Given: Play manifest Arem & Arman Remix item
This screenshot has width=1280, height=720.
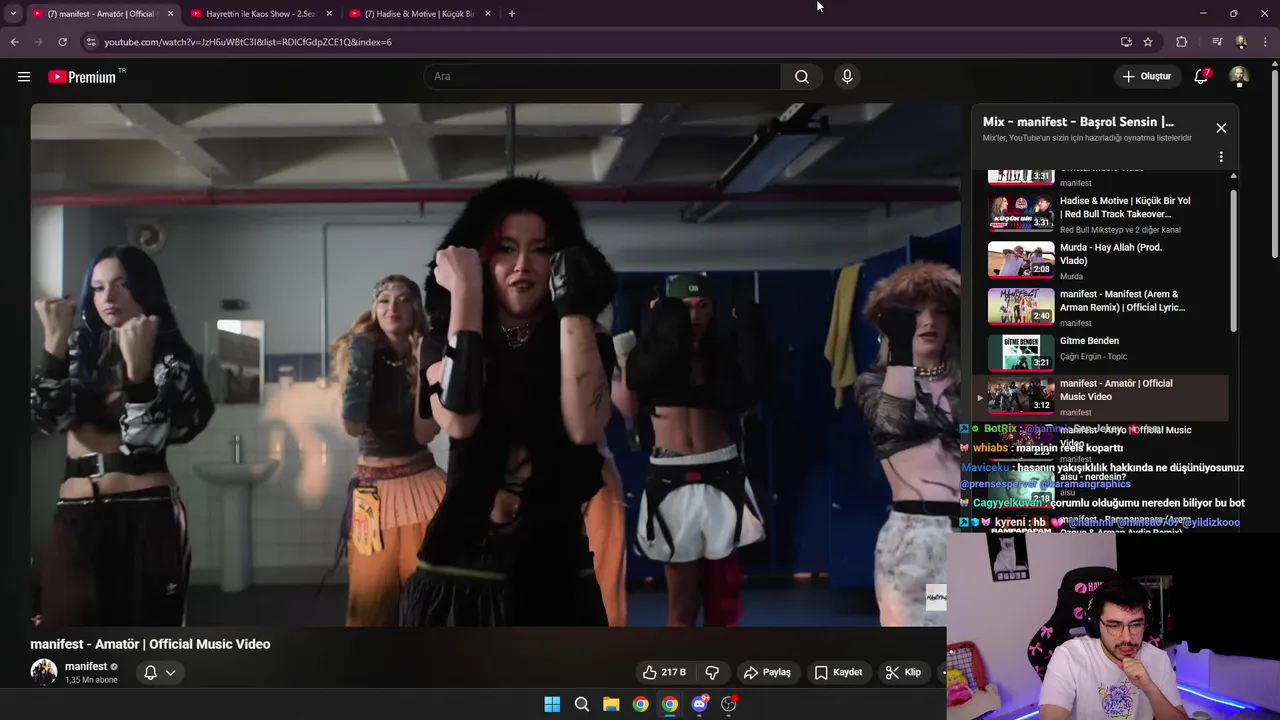Looking at the screenshot, I should click(1100, 307).
